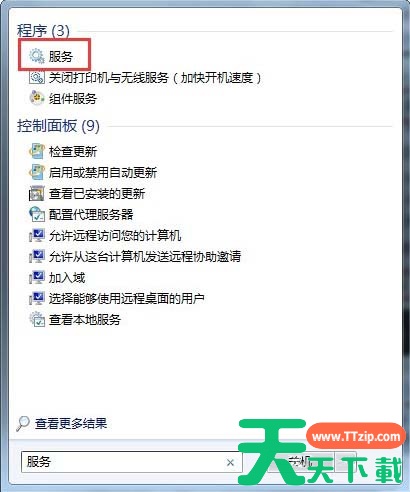Open the 服务 program result

61,56
